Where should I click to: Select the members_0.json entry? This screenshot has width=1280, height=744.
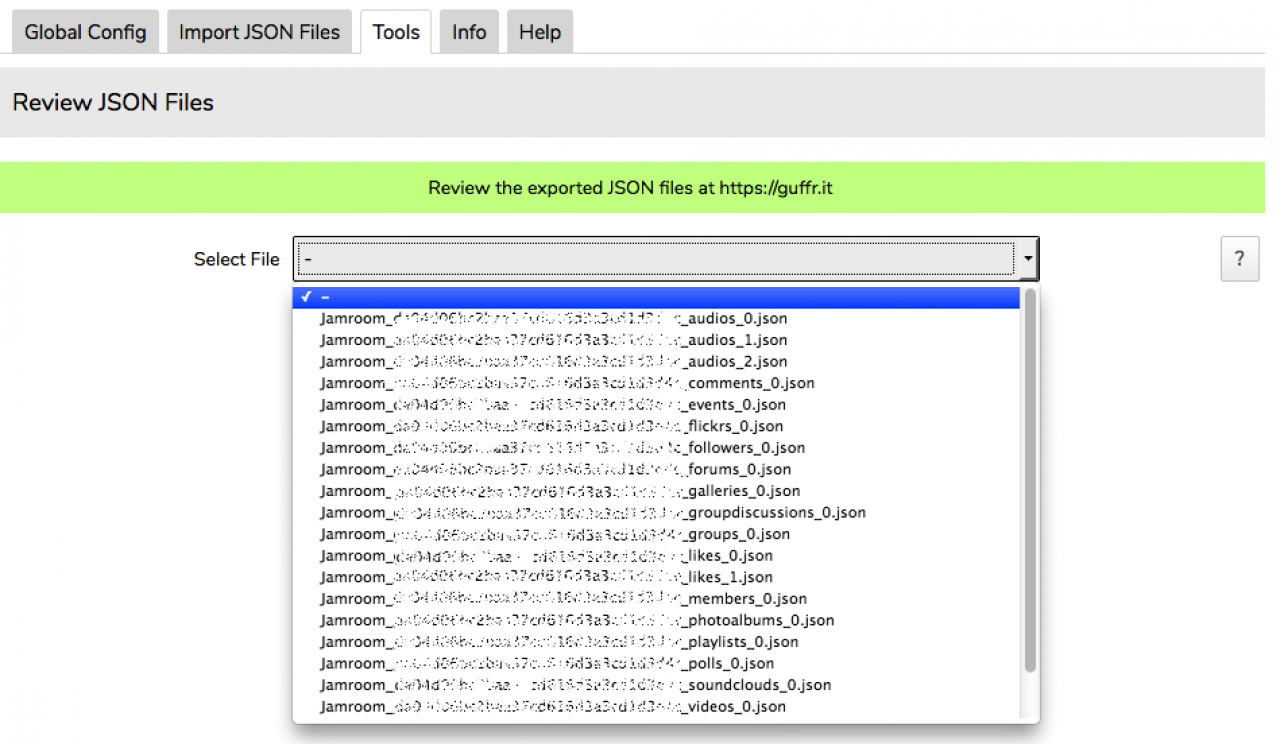tap(563, 599)
